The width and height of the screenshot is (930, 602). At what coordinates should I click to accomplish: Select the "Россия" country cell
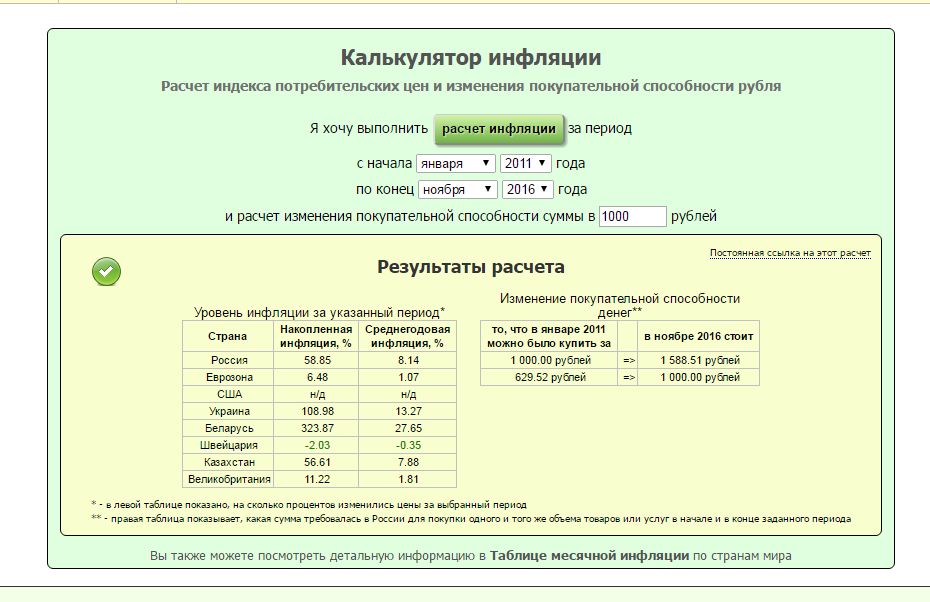pos(227,360)
